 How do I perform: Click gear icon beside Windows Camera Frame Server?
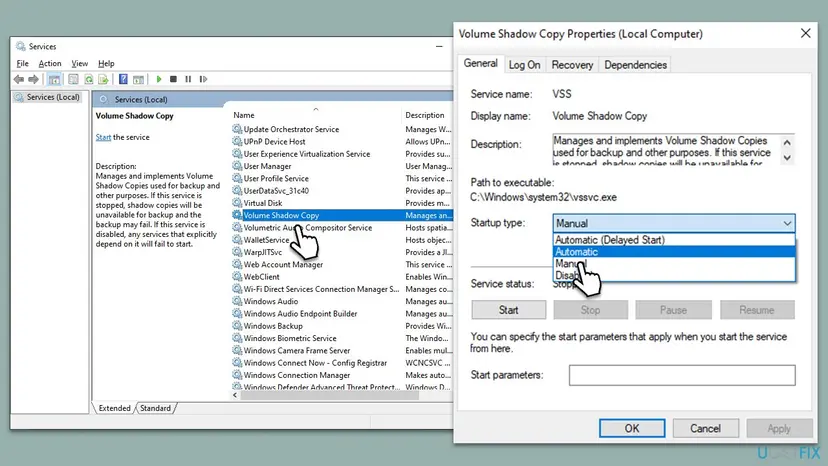[x=237, y=350]
